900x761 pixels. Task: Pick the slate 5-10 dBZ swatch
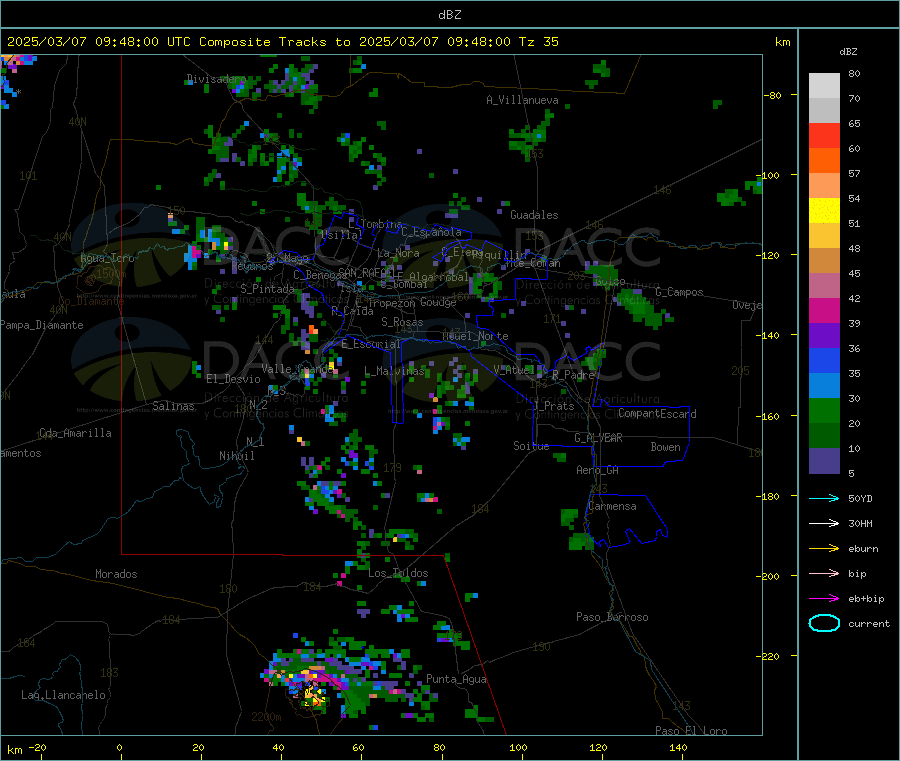824,461
